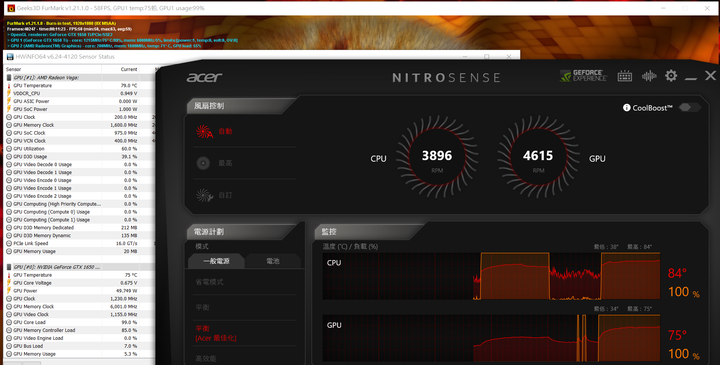Select the GPU Memory Controller Load row

coord(78,330)
